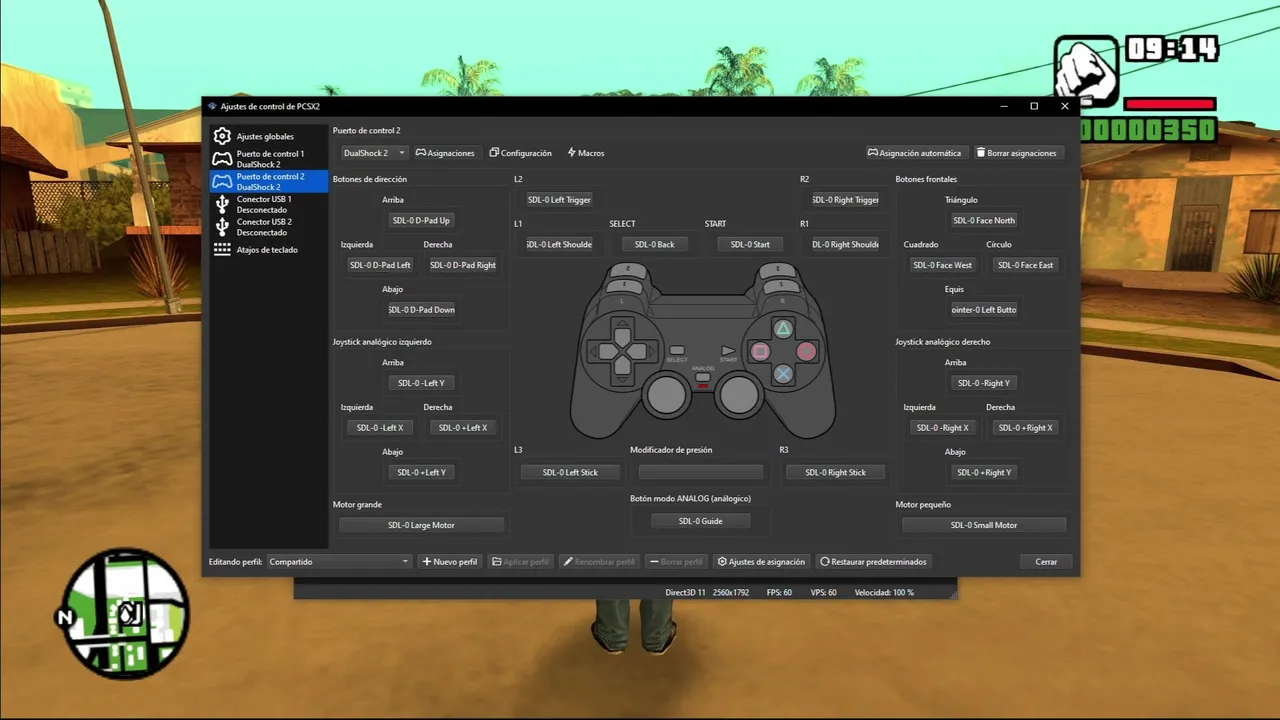This screenshot has width=1280, height=720.
Task: Click Conector USB 1 USB icon
Action: pos(222,204)
